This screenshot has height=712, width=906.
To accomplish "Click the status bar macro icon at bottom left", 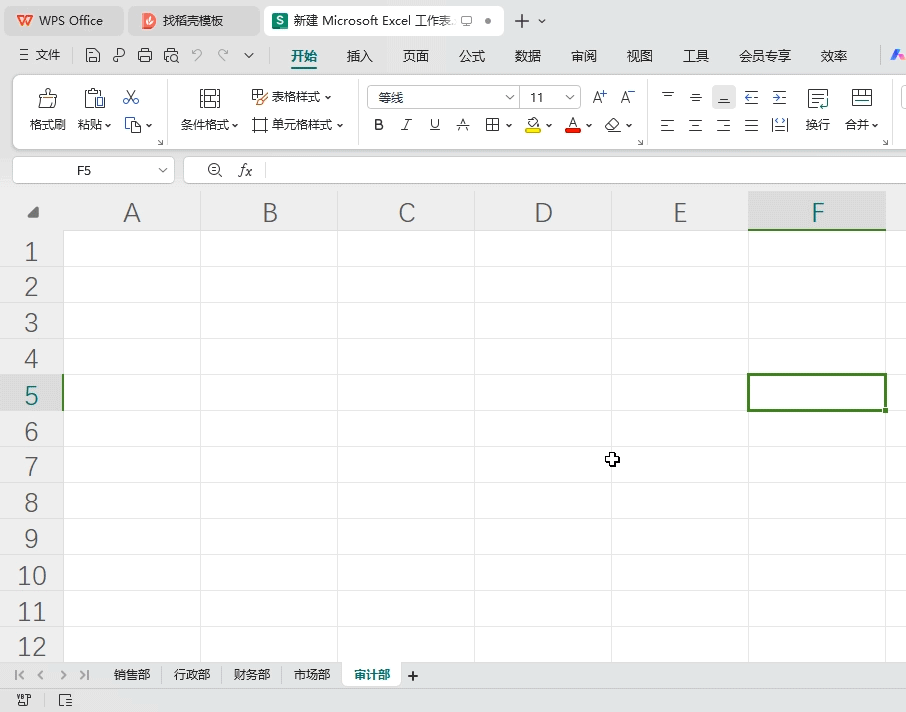I will 24,700.
